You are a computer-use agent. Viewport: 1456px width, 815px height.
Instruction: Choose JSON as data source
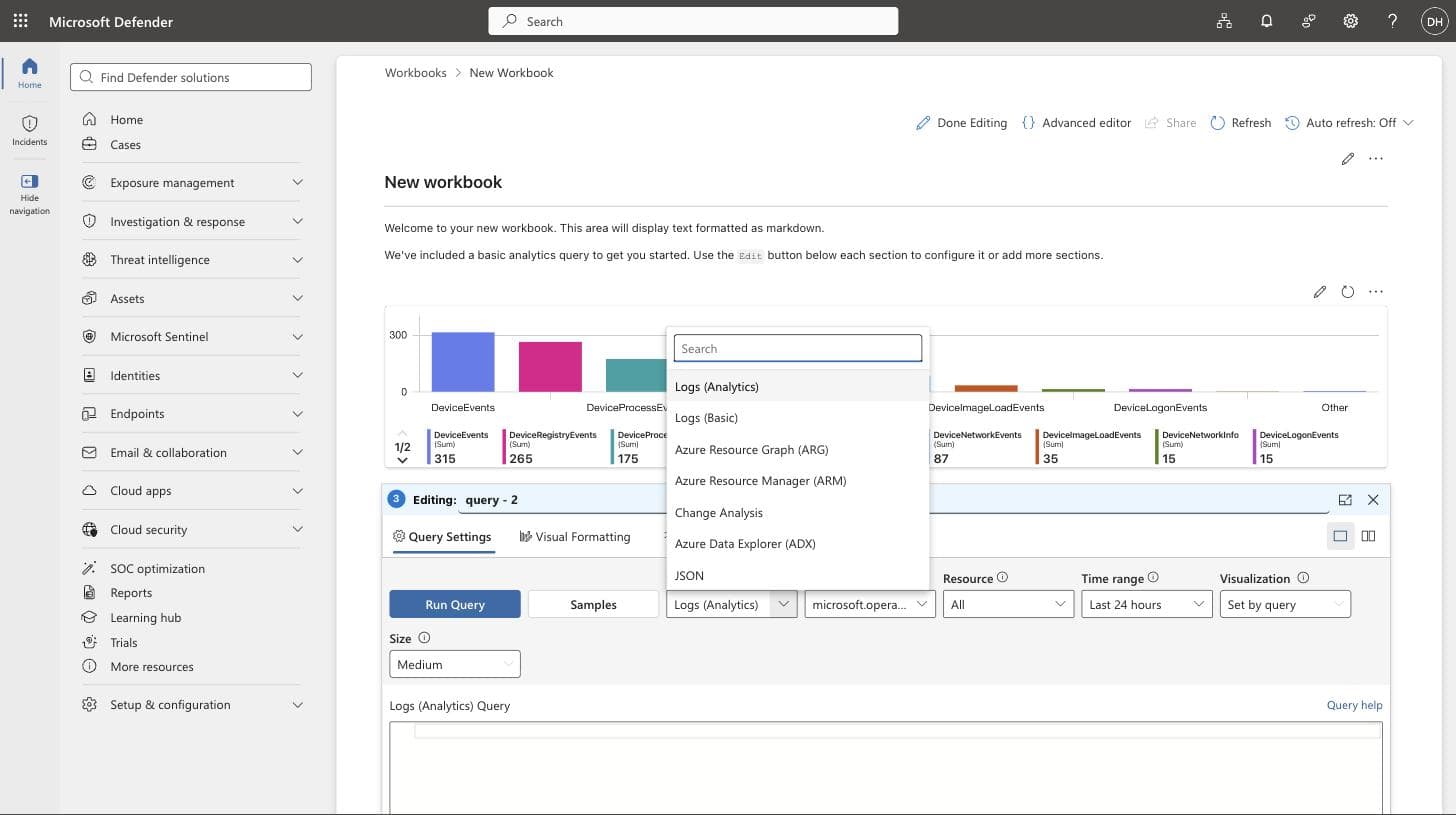point(798,575)
